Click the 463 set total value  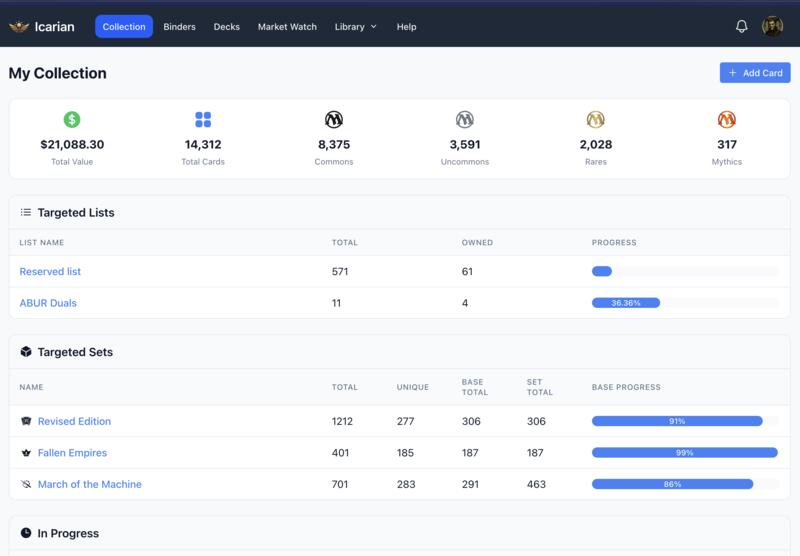coord(536,484)
